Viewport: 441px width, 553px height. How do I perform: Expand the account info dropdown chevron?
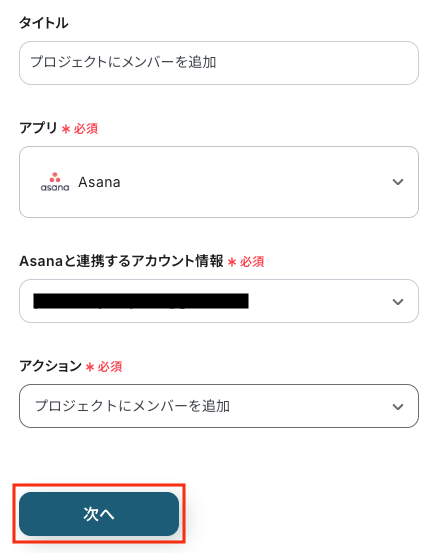click(398, 302)
